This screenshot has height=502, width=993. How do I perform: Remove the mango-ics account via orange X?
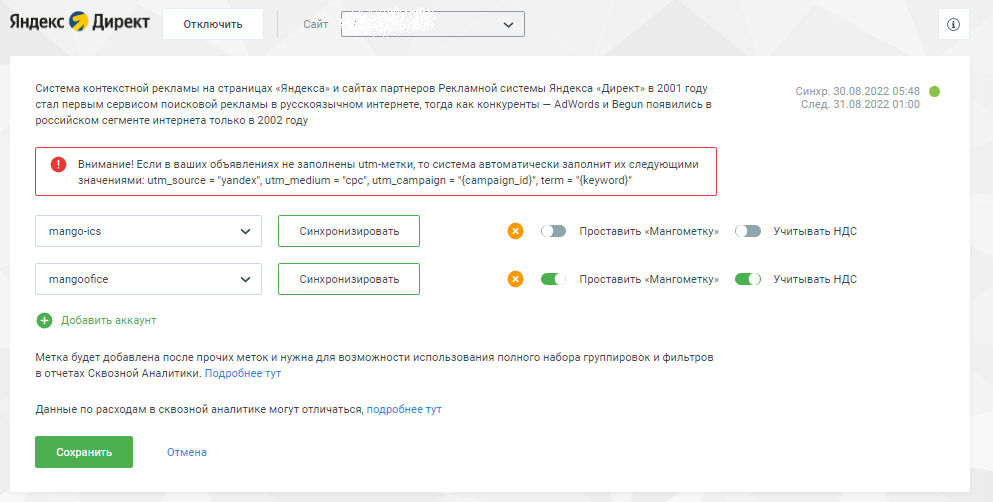click(515, 231)
